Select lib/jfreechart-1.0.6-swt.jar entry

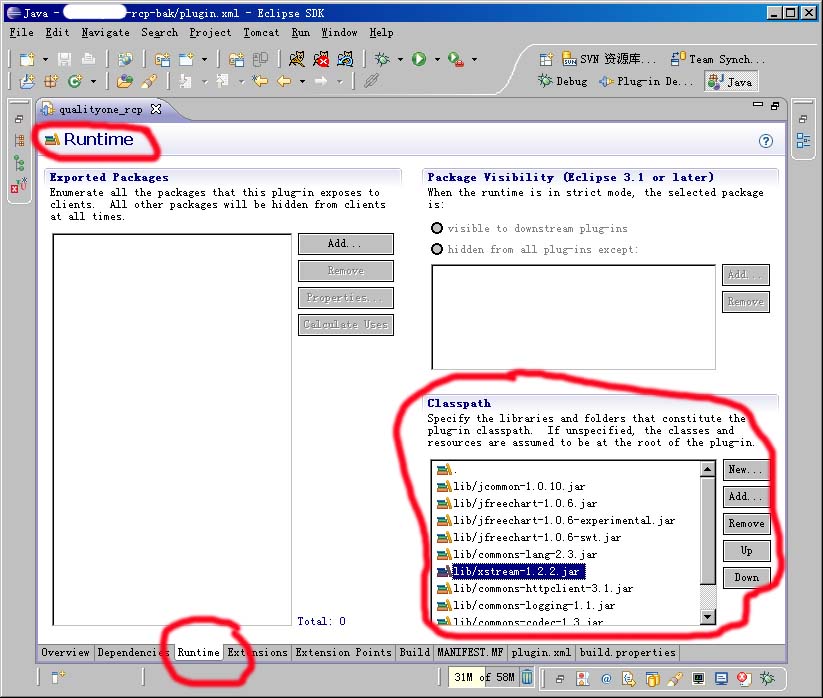coord(529,537)
